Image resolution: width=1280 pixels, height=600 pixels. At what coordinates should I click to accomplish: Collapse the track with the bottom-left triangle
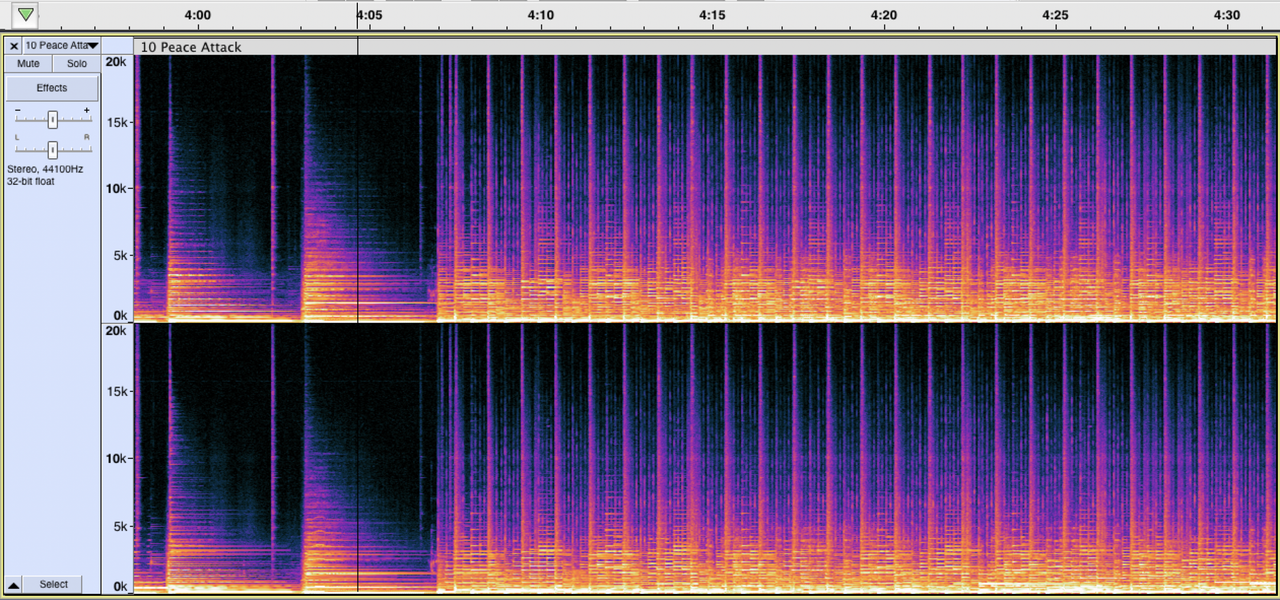[x=14, y=584]
